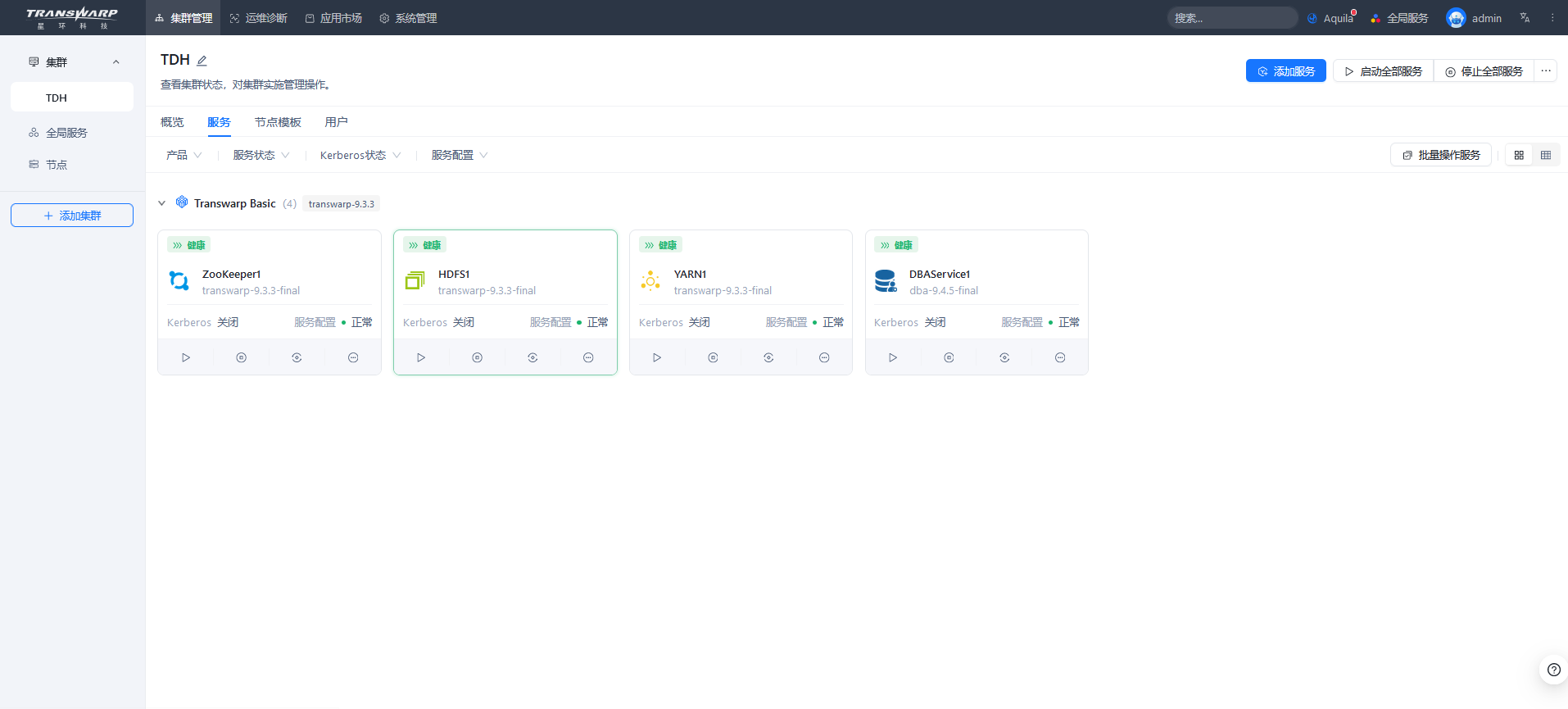1568x709 pixels.
Task: Switch to the 用户 tab
Action: (x=336, y=122)
